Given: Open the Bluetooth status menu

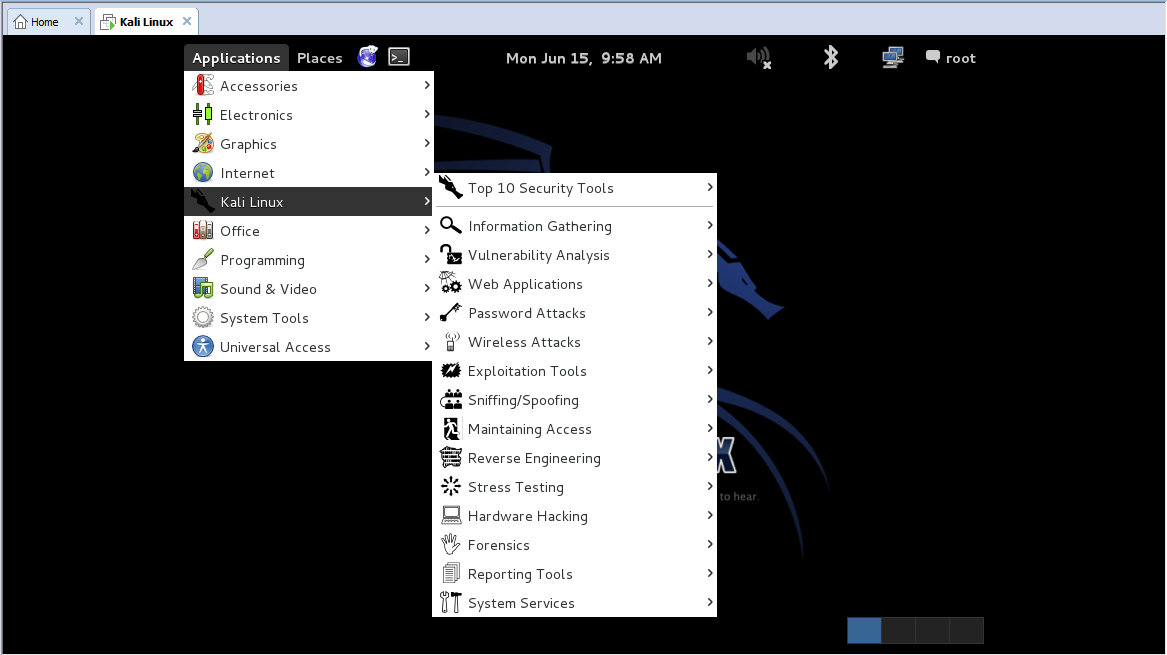Looking at the screenshot, I should coord(831,57).
